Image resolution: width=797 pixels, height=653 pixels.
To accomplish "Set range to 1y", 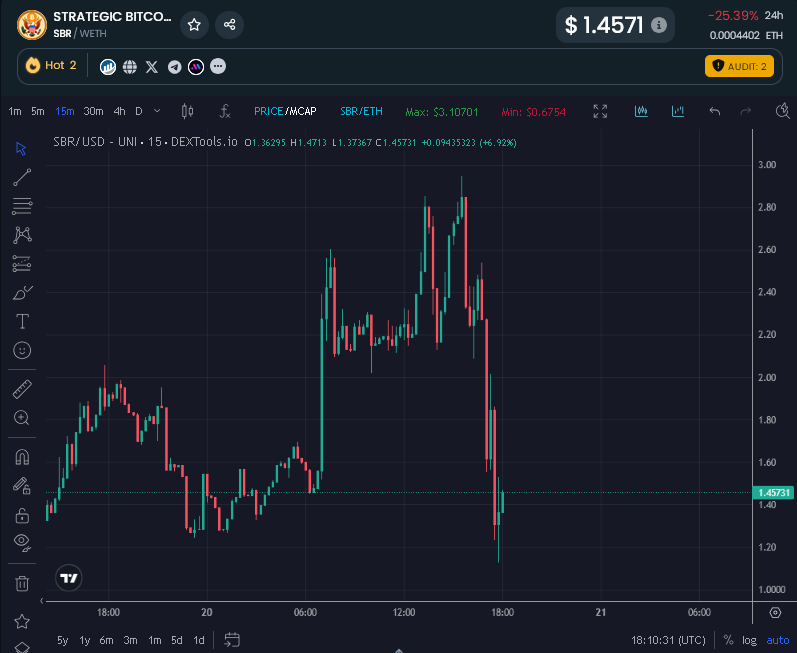I will [85, 640].
